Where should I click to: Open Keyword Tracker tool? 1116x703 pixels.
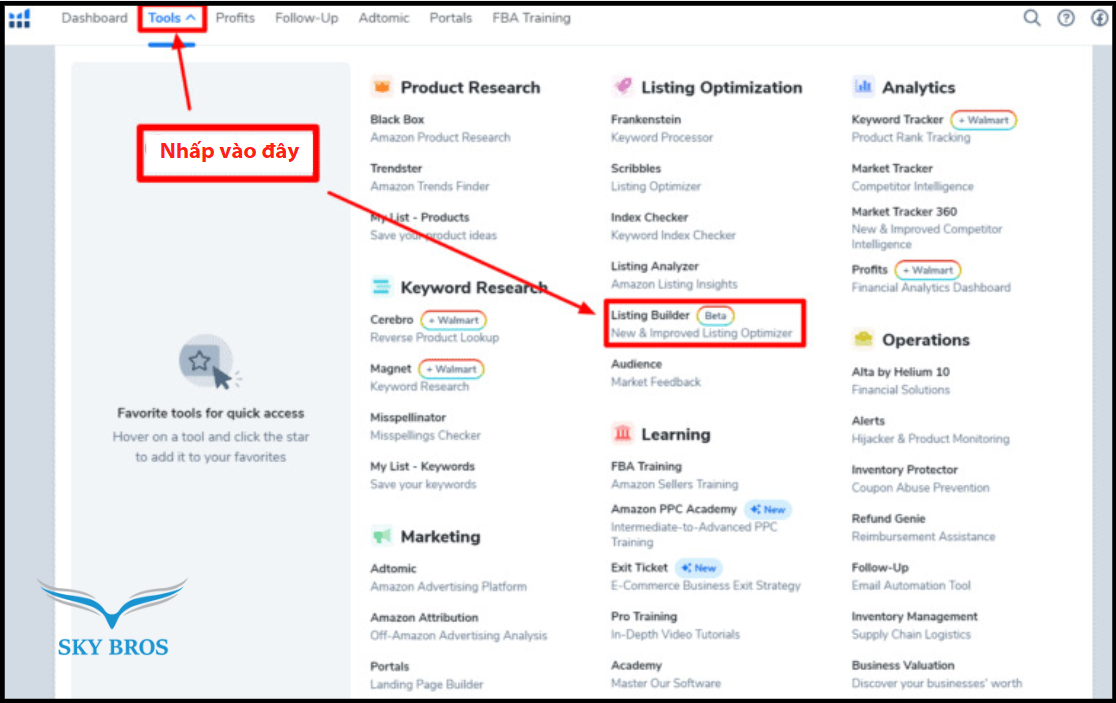coord(897,119)
